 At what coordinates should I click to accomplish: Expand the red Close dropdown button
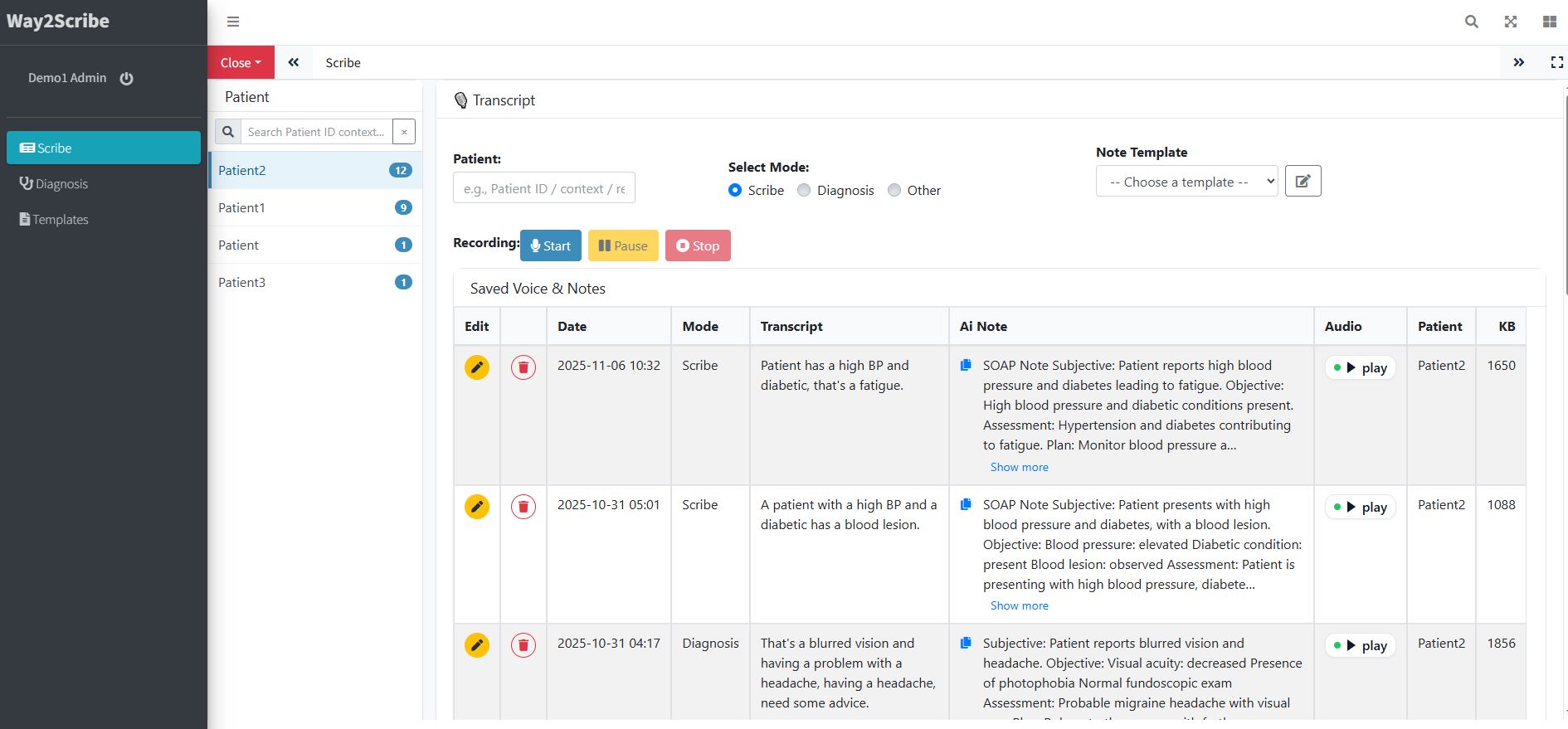tap(241, 62)
